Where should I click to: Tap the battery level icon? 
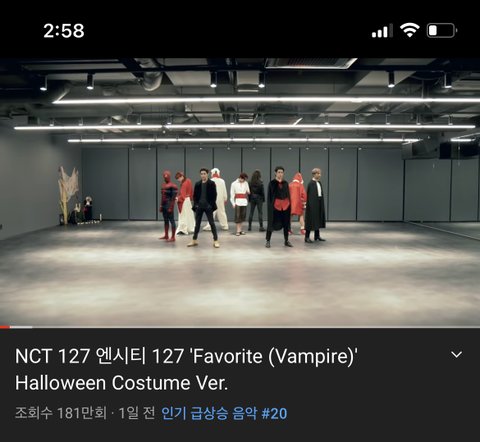tap(442, 31)
